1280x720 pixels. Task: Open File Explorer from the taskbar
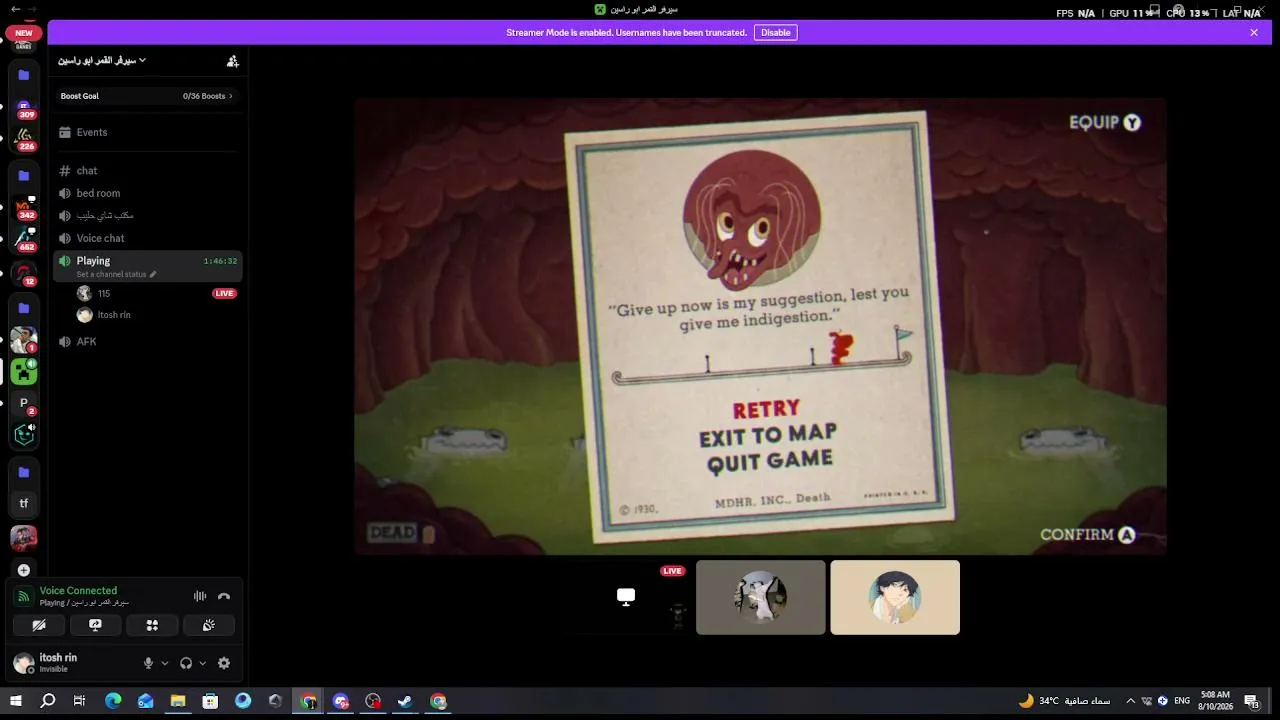[x=178, y=701]
